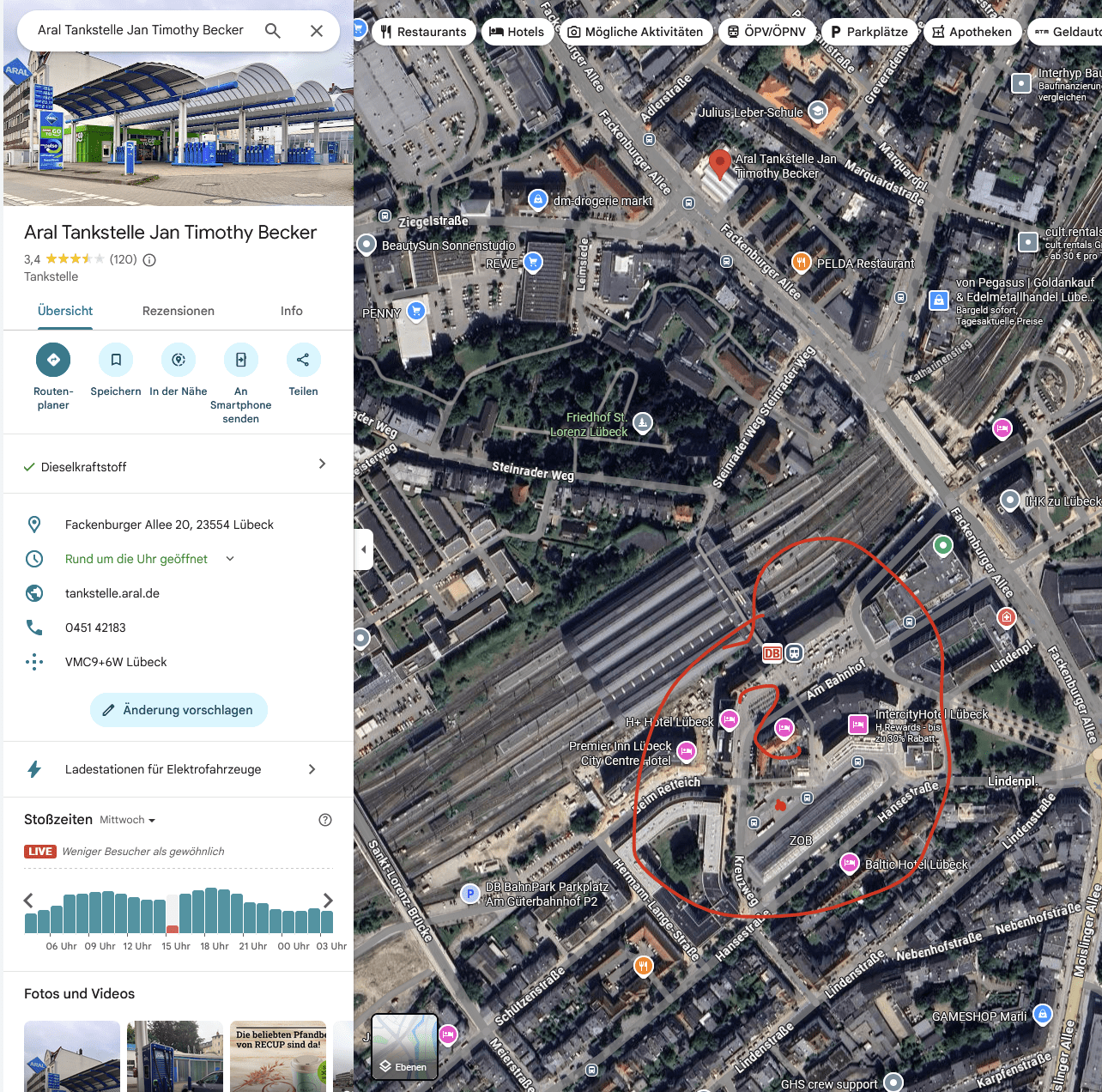Share the place via Teilen icon
The height and width of the screenshot is (1092, 1102).
coord(303,360)
